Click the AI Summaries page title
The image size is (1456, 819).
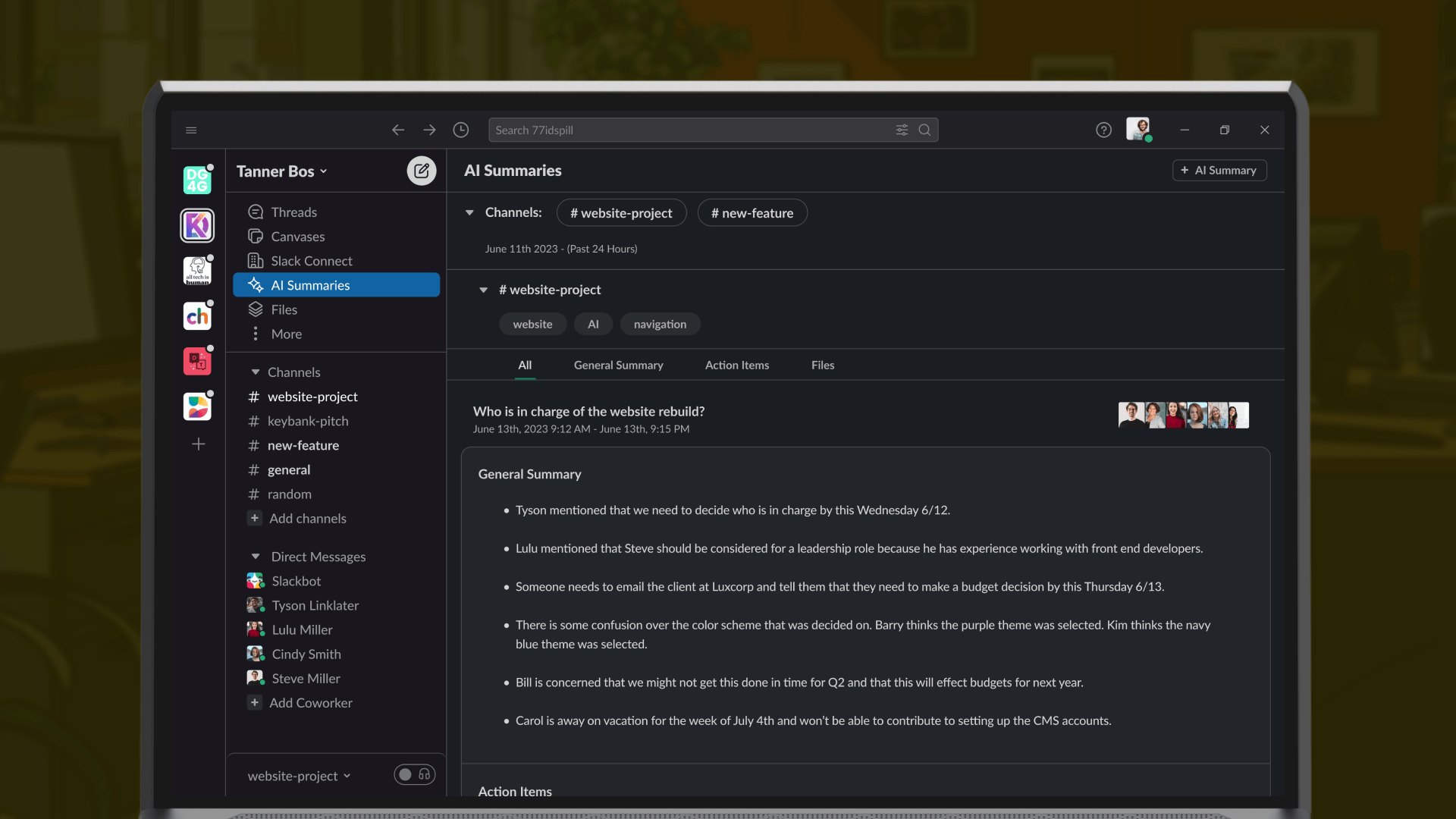513,171
